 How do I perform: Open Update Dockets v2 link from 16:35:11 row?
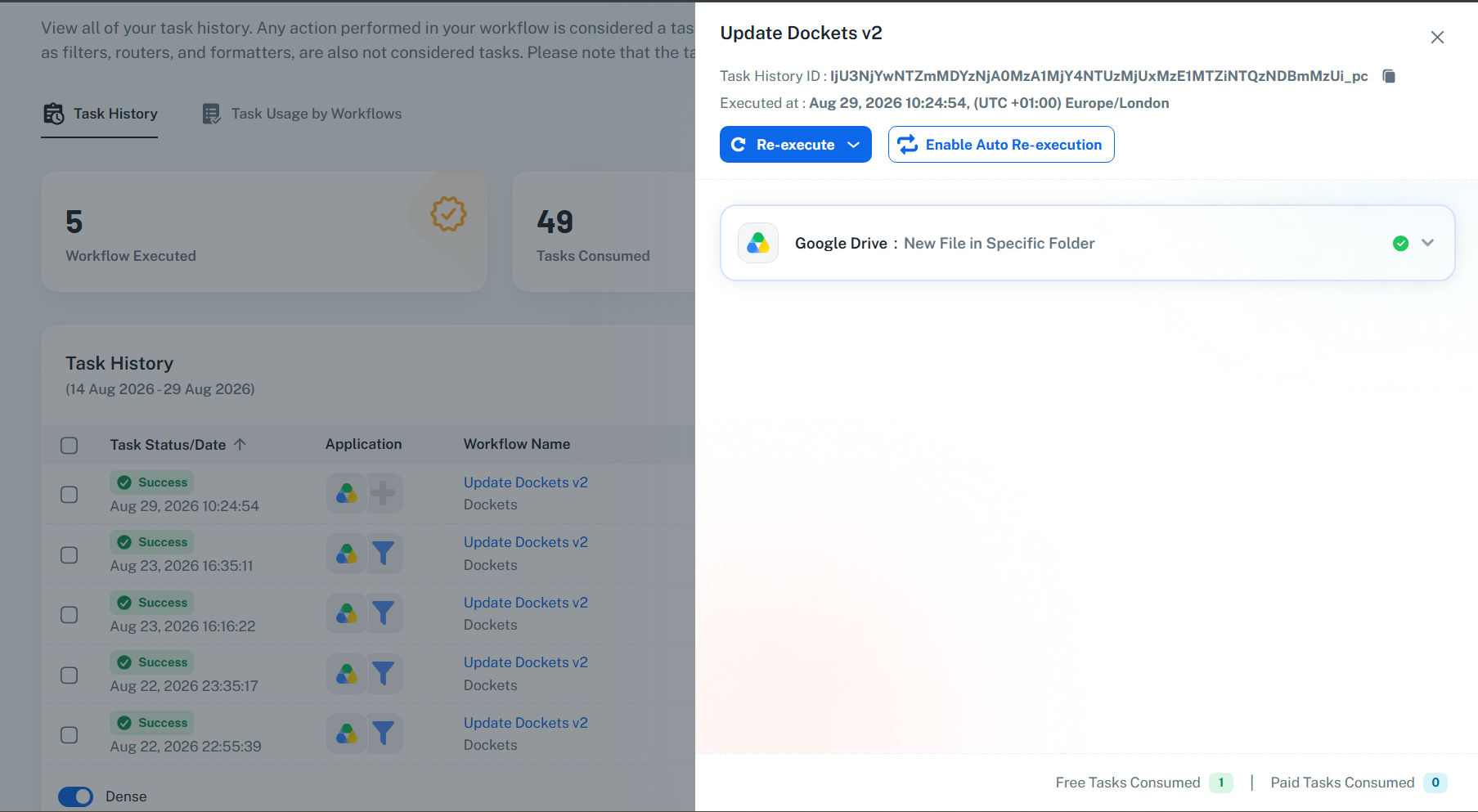click(526, 542)
